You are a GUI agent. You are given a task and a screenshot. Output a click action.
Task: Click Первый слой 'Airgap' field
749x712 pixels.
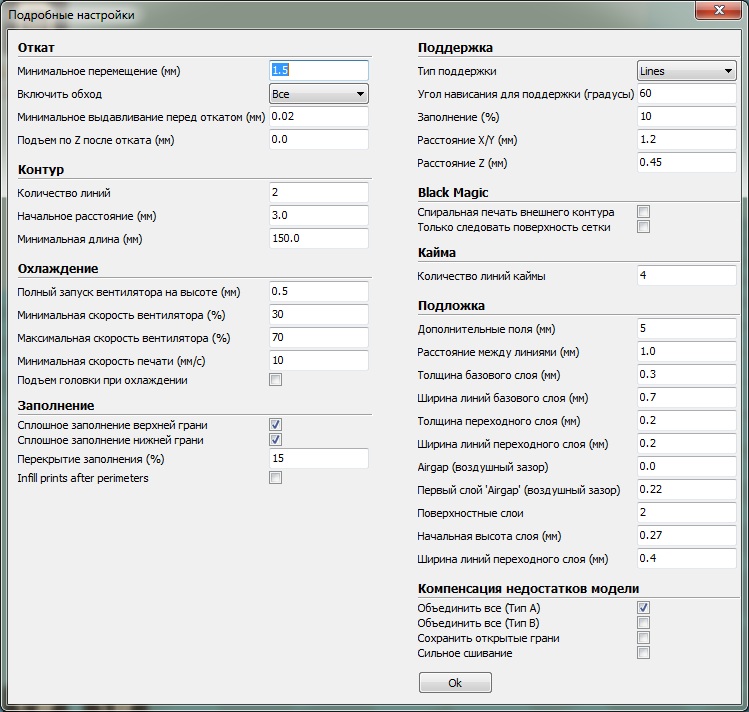click(686, 489)
